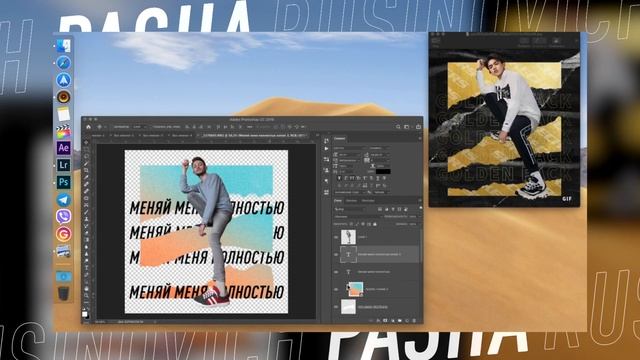640x360 pixels.
Task: Switch to the Paths tab
Action: pyautogui.click(x=368, y=200)
